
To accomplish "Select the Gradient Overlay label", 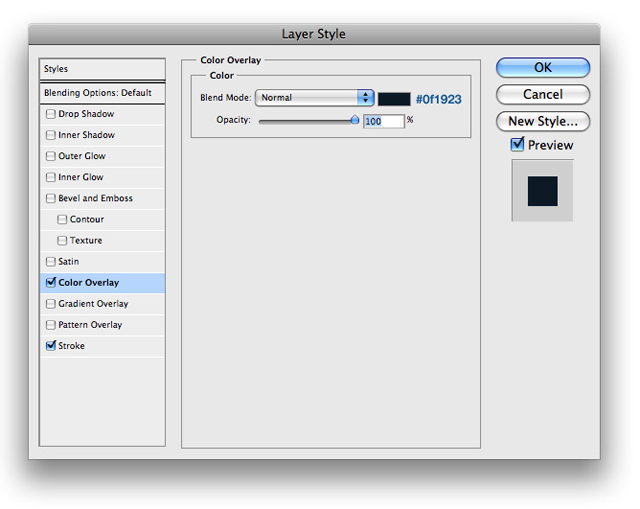I will [x=93, y=304].
